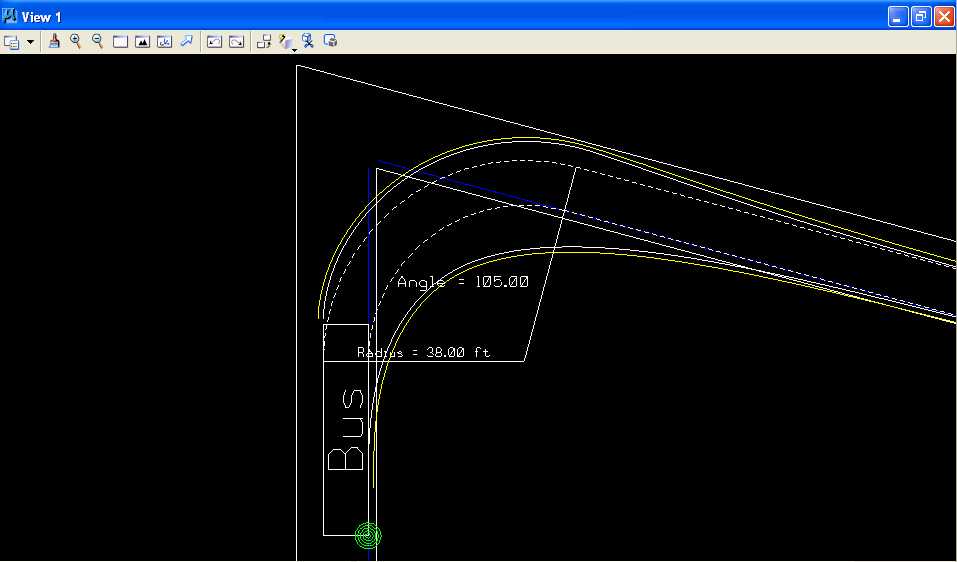Open the View 1 window system menu icon
Viewport: 957px width, 562px height.
coord(11,17)
